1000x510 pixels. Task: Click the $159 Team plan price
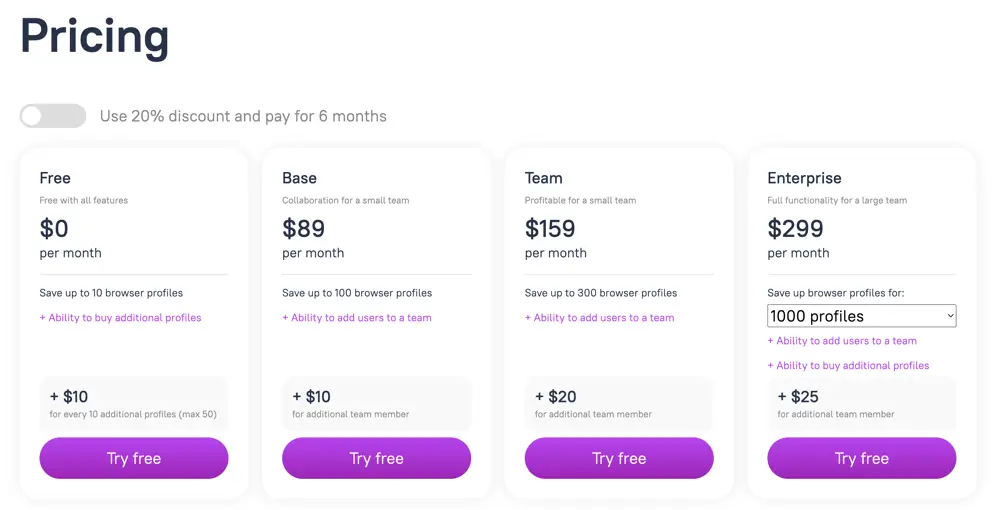[x=550, y=229]
